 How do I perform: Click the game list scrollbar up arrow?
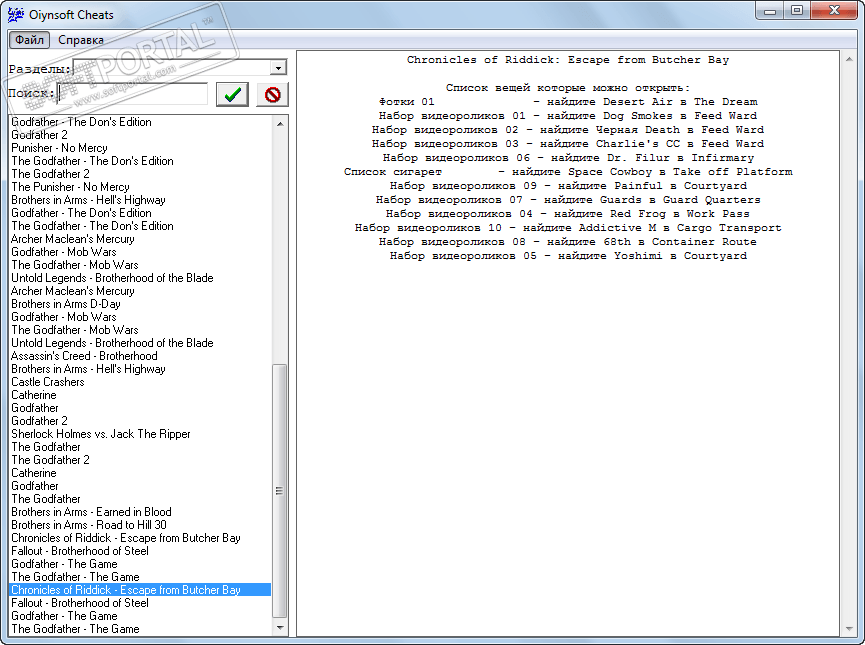coord(280,124)
